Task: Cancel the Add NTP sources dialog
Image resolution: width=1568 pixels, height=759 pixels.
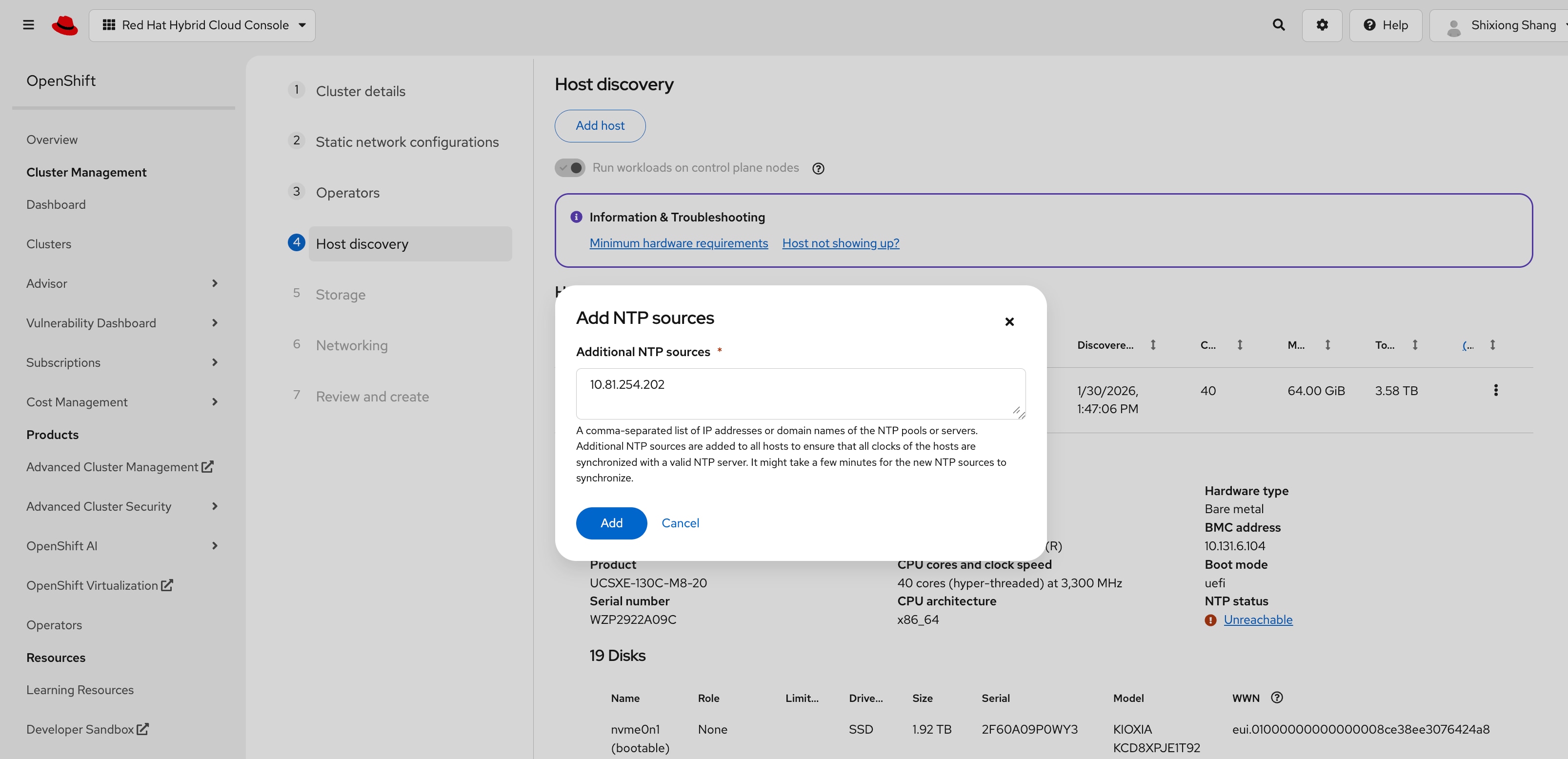Action: pos(680,523)
